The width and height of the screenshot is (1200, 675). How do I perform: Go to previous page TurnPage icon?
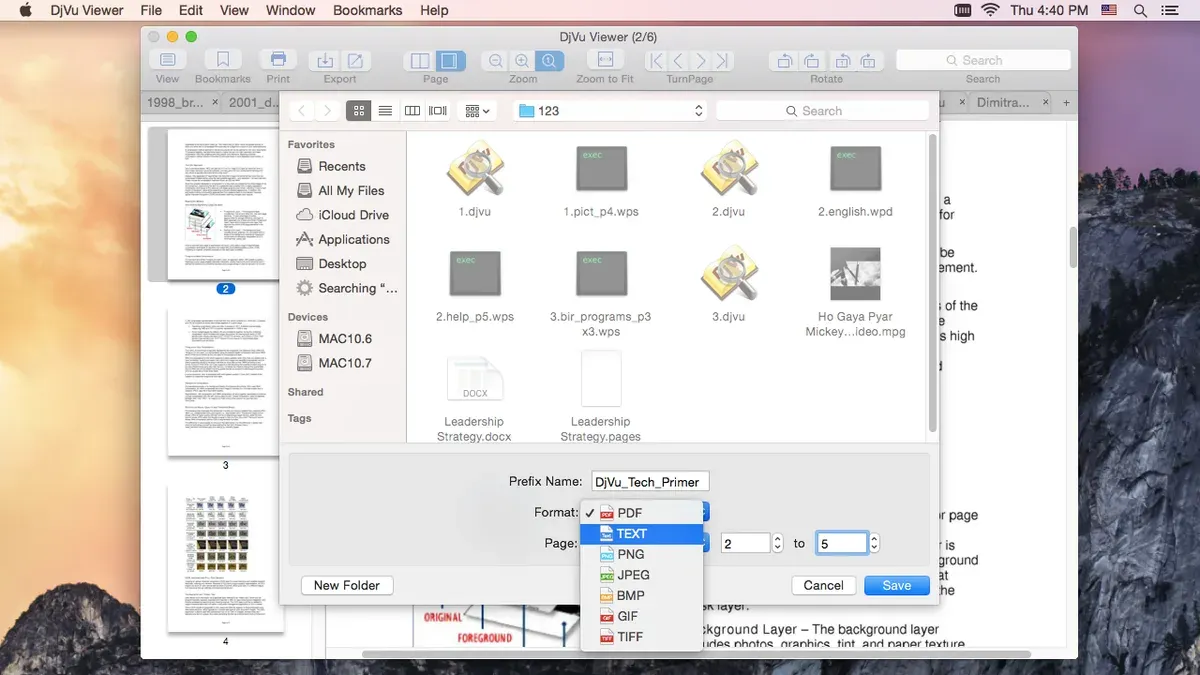(678, 61)
